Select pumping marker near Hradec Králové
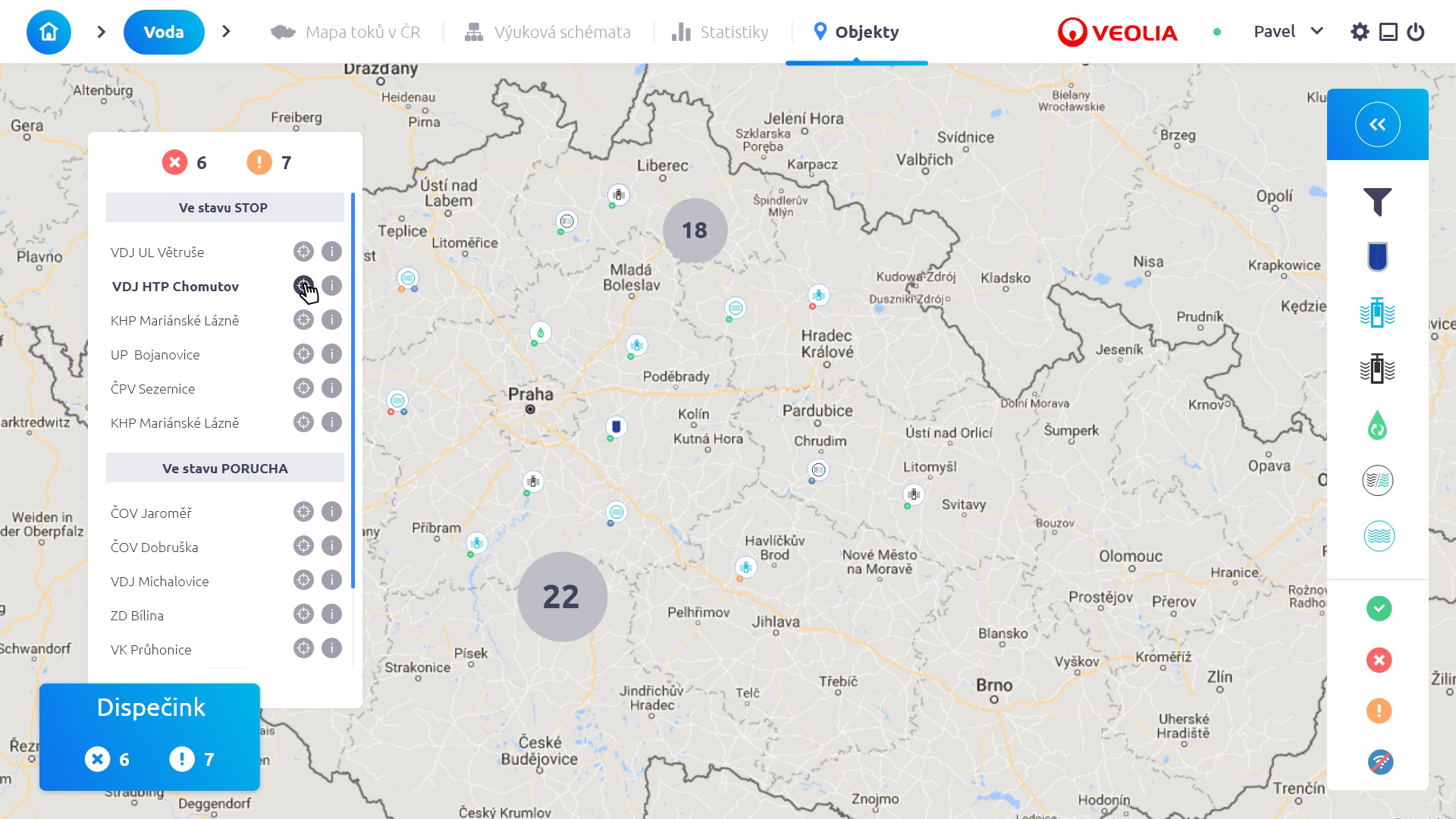 click(x=818, y=294)
